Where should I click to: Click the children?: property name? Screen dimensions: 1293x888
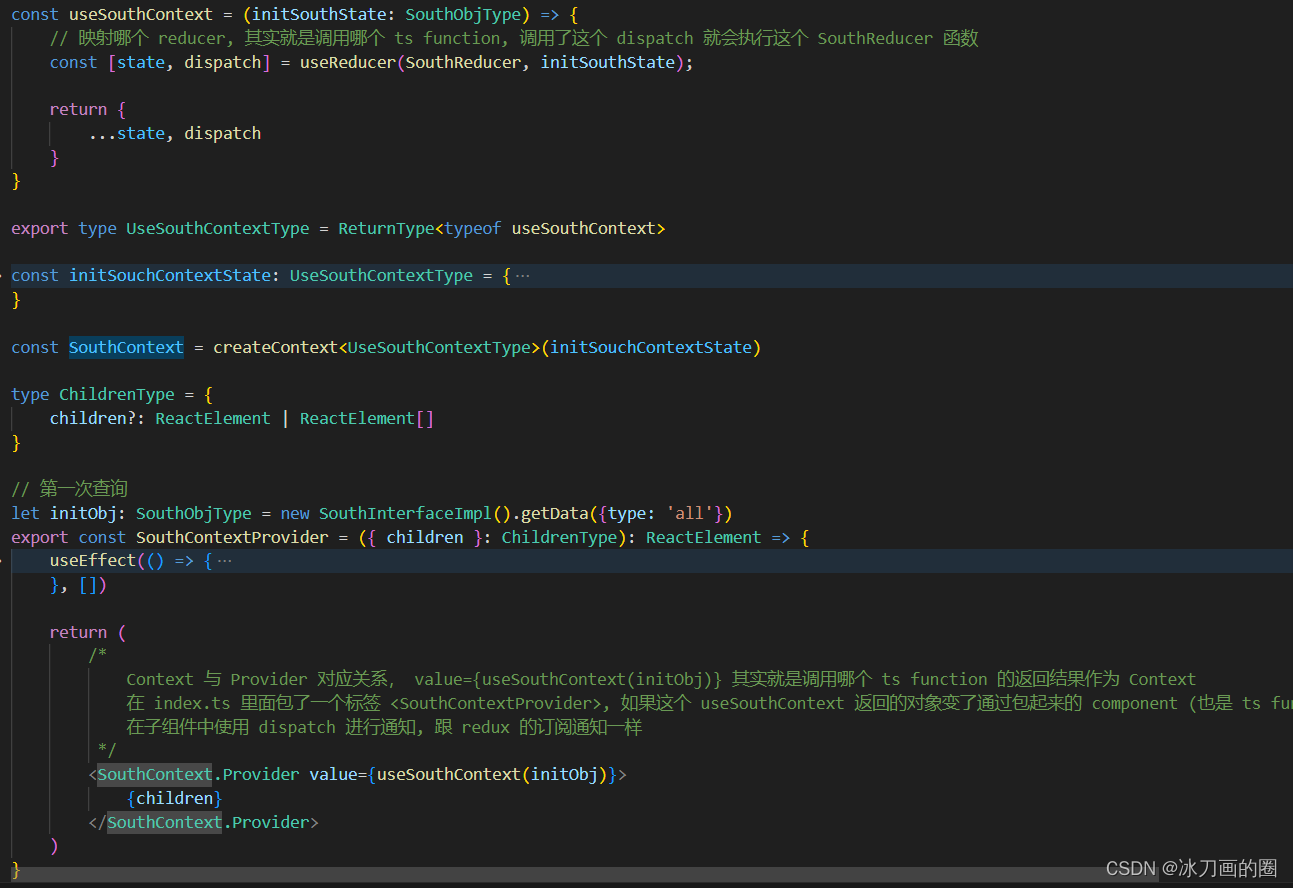point(97,418)
